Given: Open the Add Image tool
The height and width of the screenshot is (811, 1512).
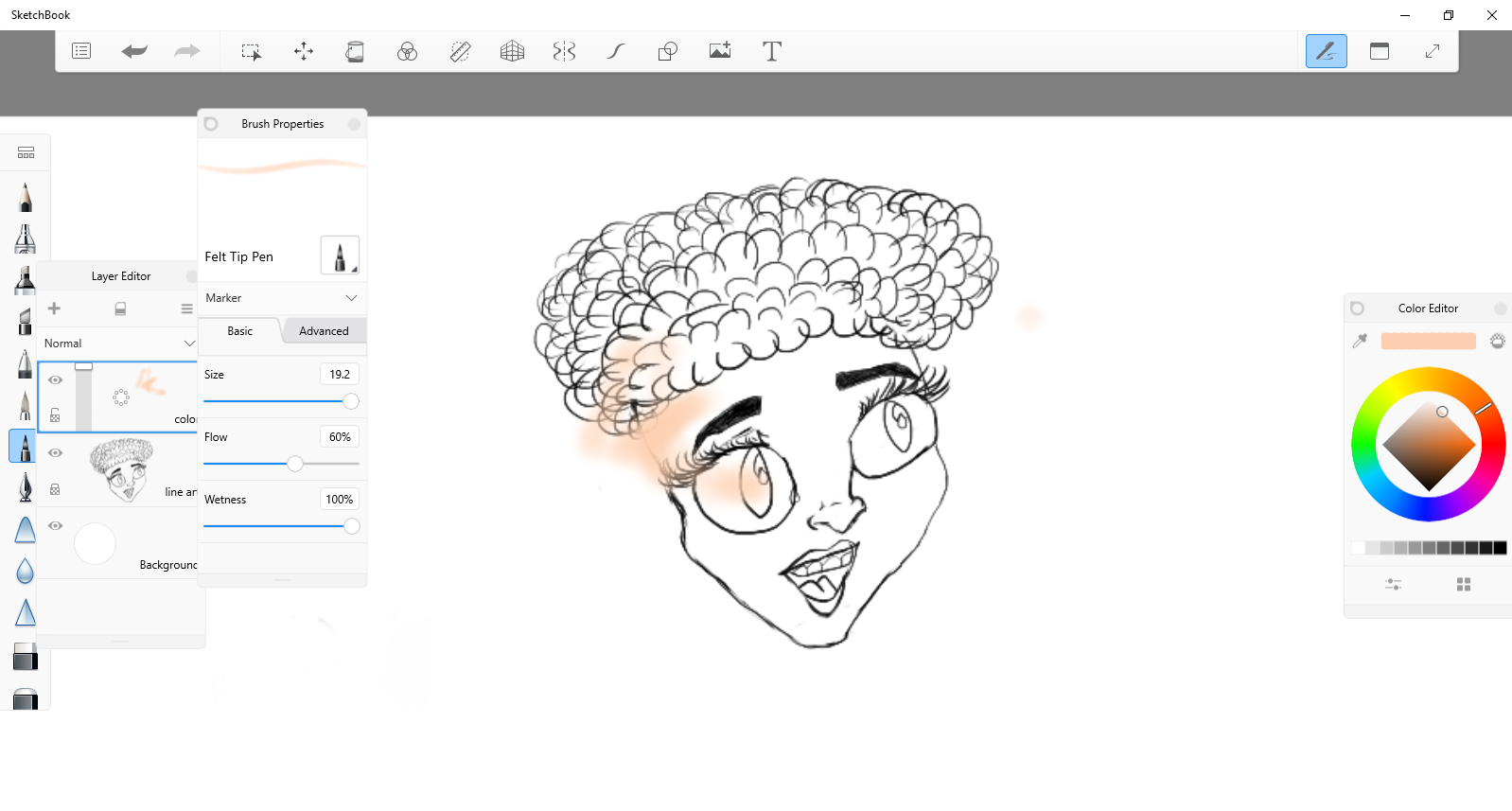Looking at the screenshot, I should pyautogui.click(x=719, y=51).
